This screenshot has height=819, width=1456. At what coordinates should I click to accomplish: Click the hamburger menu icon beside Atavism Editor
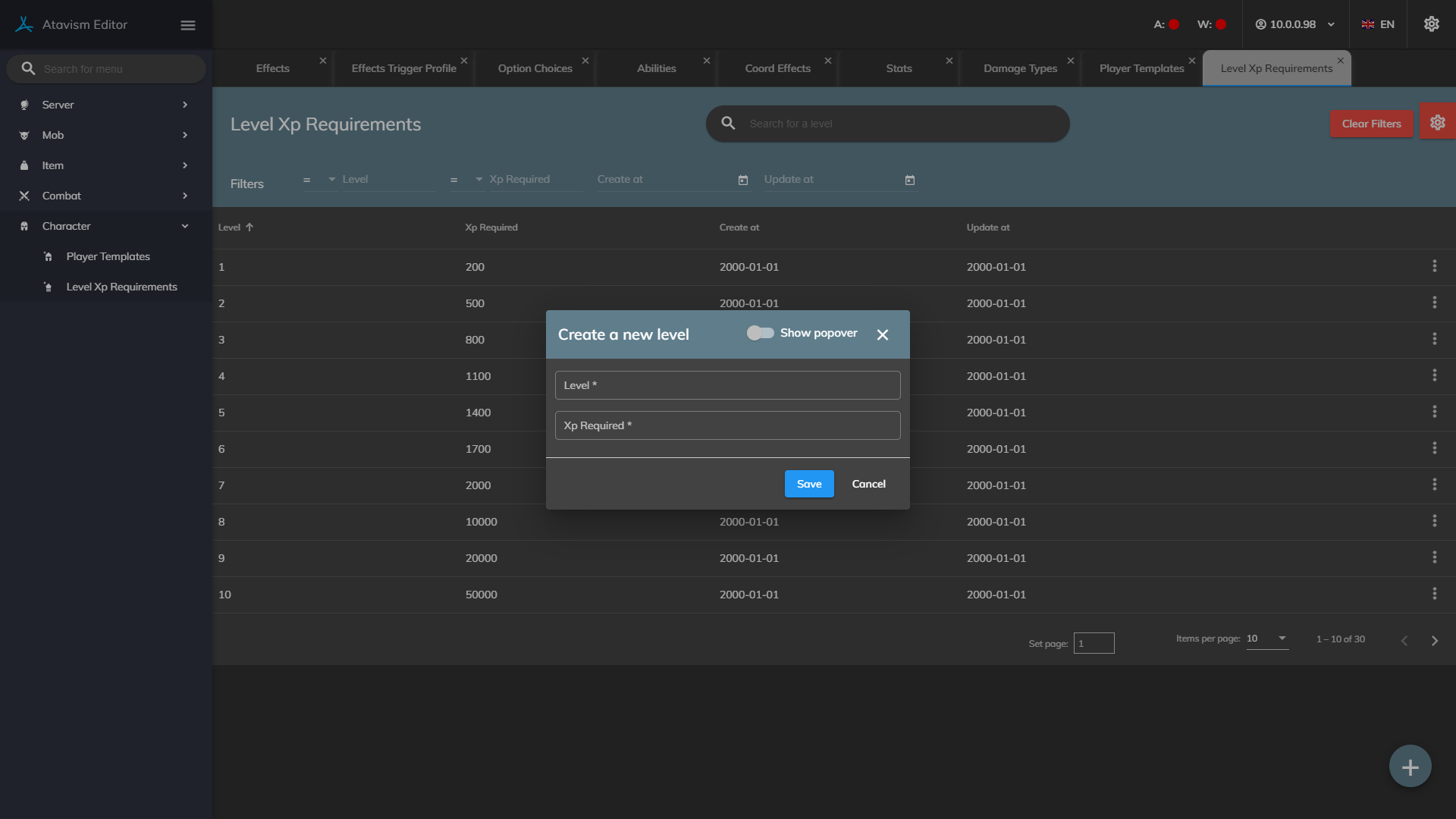[188, 25]
